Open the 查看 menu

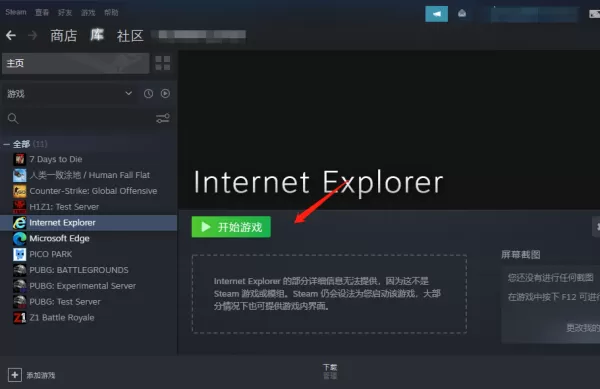click(x=42, y=13)
